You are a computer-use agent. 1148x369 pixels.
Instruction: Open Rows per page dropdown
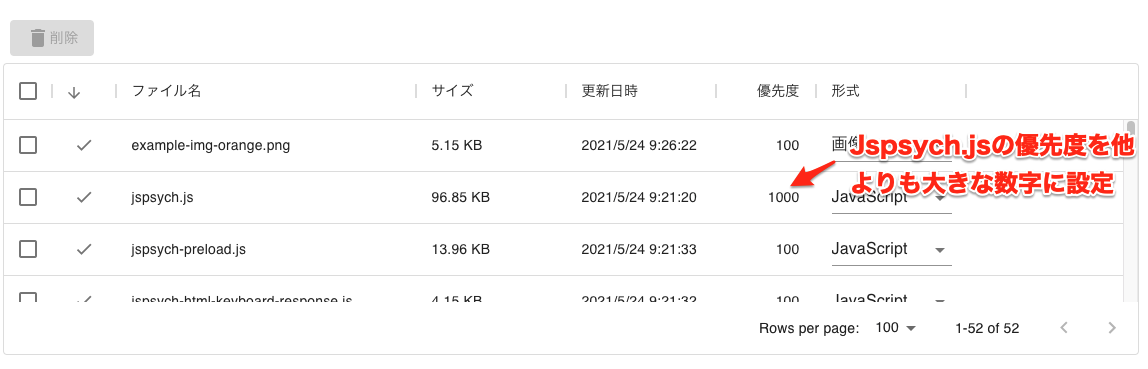(x=896, y=328)
